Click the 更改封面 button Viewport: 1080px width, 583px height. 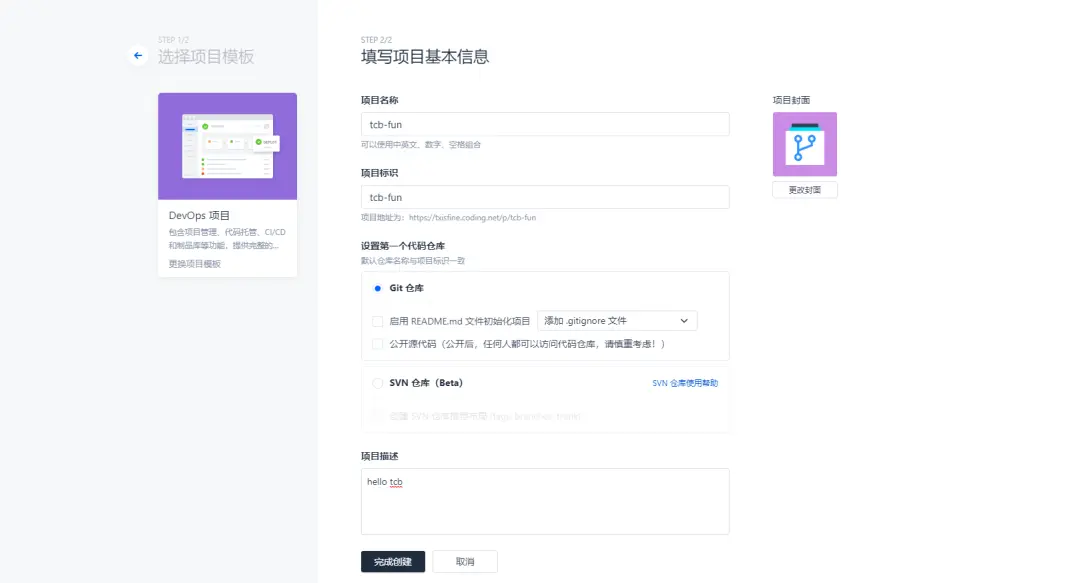click(804, 190)
